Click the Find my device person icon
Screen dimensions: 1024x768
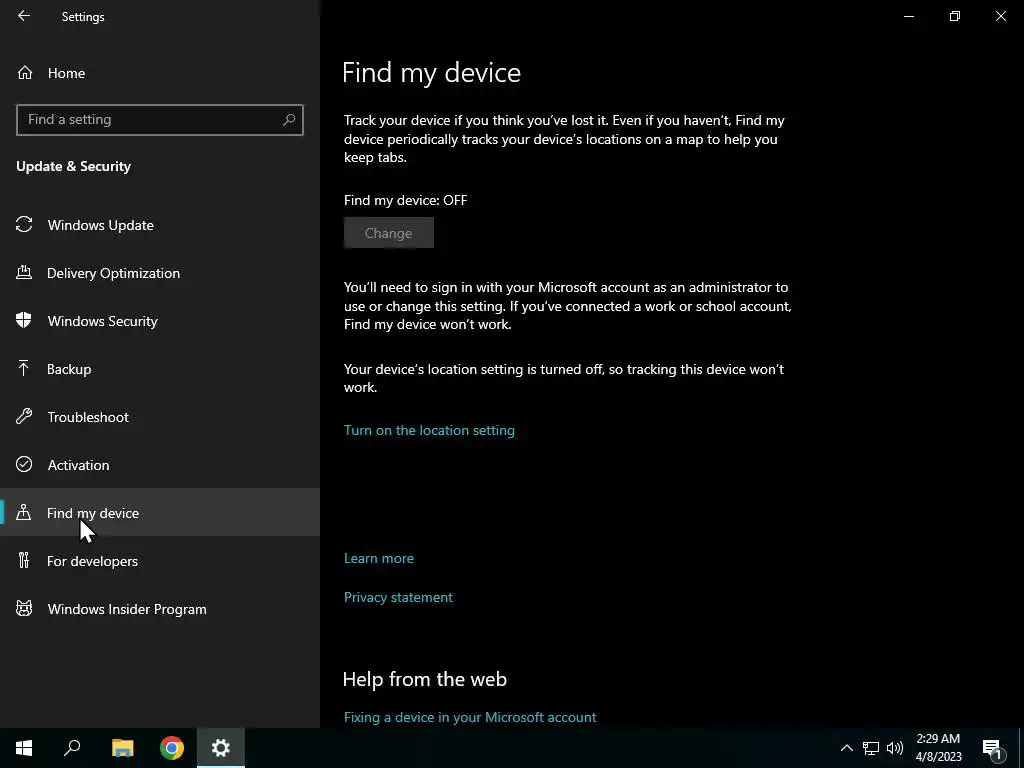pos(24,512)
